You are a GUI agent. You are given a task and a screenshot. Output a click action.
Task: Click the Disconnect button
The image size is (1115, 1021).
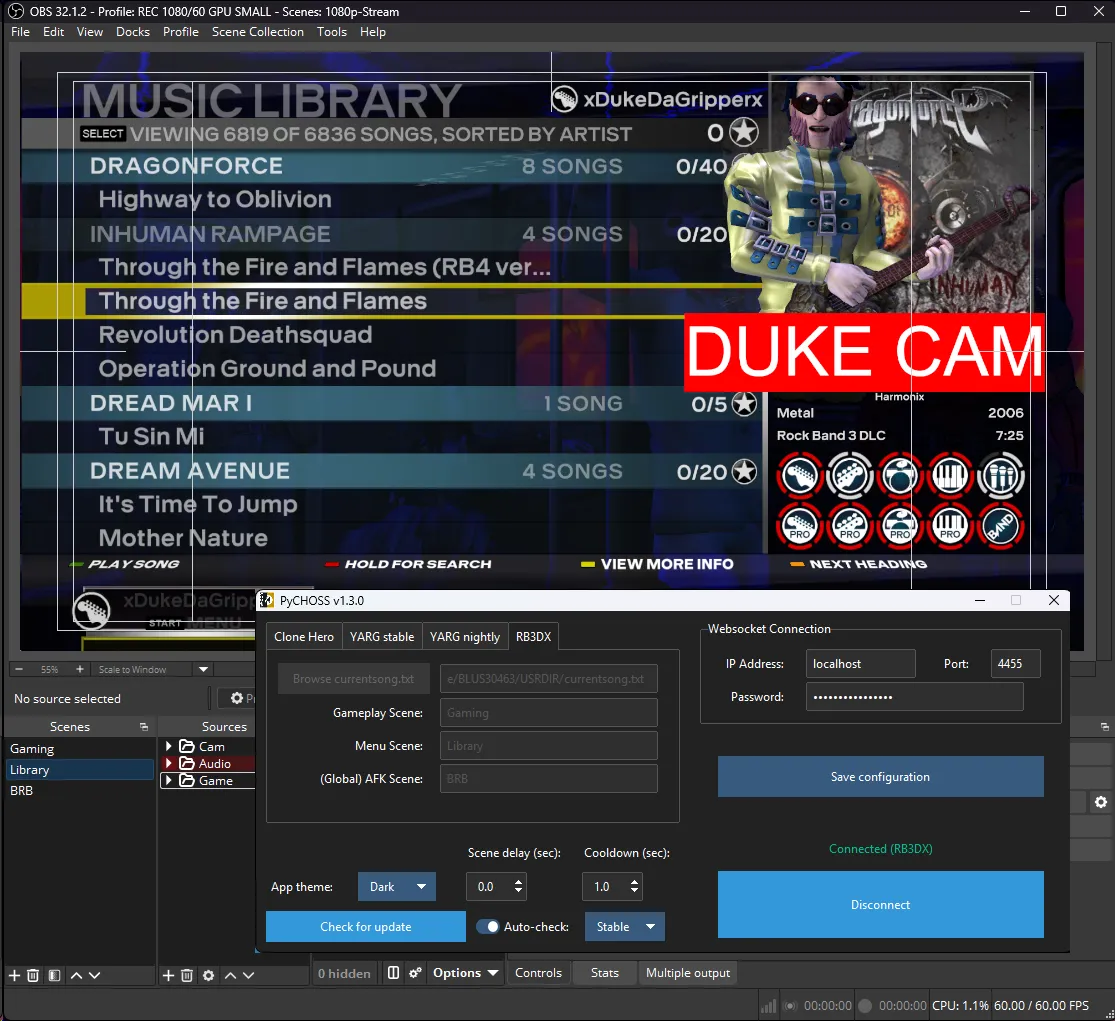pyautogui.click(x=880, y=904)
